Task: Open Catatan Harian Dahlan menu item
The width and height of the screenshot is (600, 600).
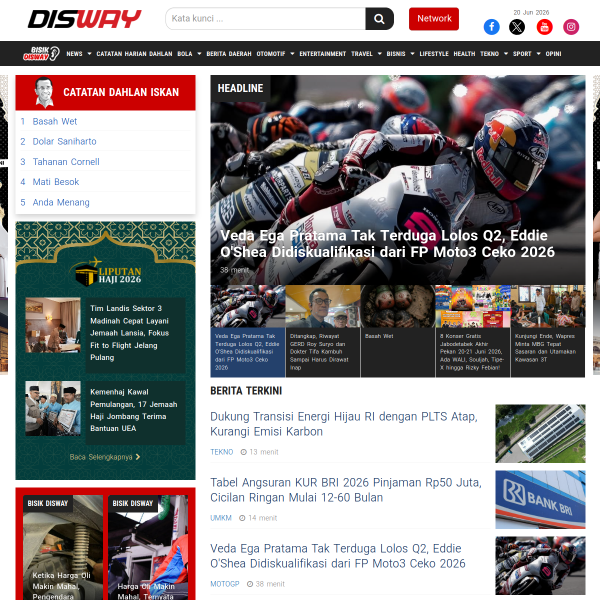Action: point(134,54)
